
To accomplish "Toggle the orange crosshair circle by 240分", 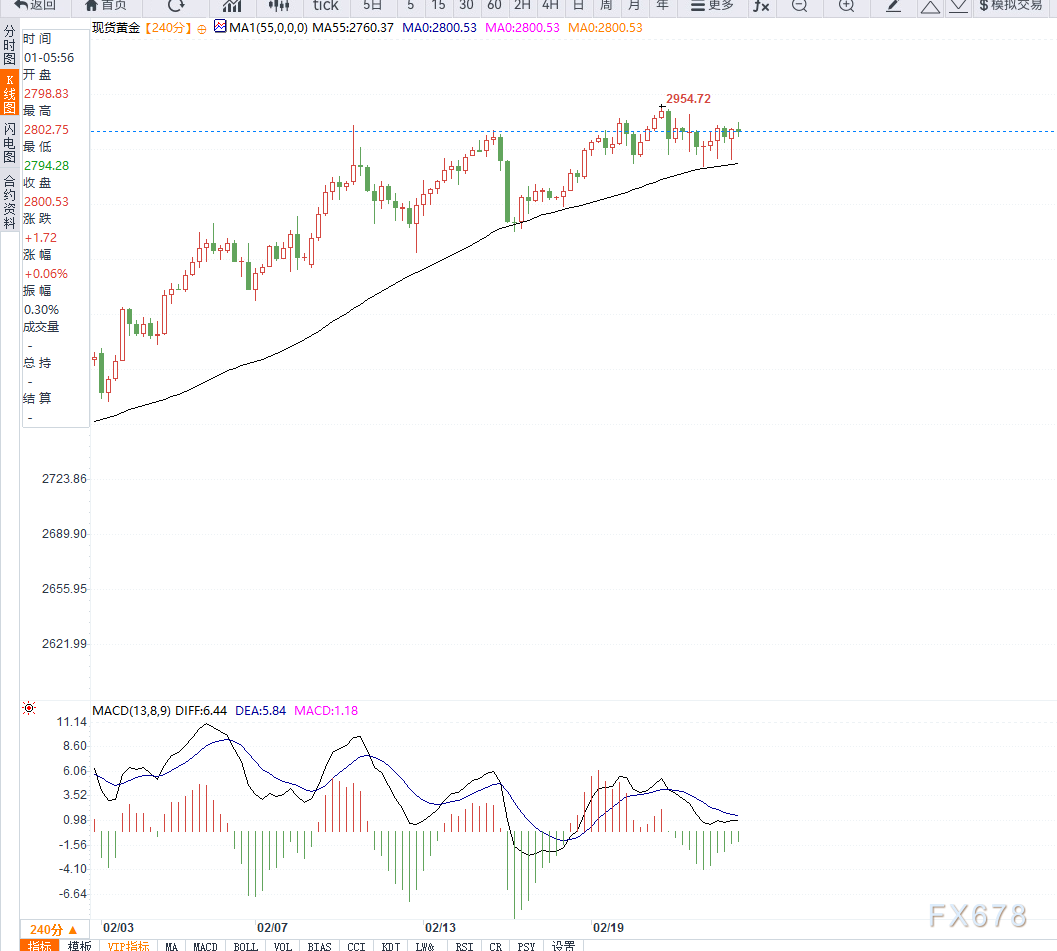I will click(202, 29).
